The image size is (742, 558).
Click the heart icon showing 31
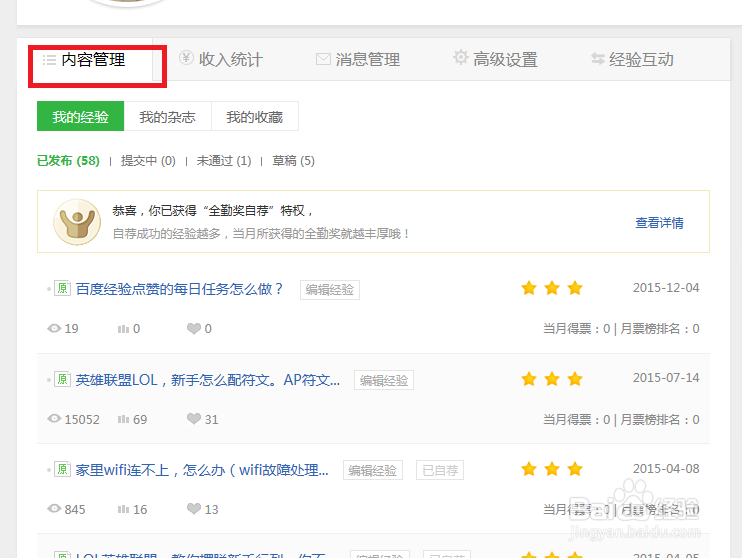point(194,419)
